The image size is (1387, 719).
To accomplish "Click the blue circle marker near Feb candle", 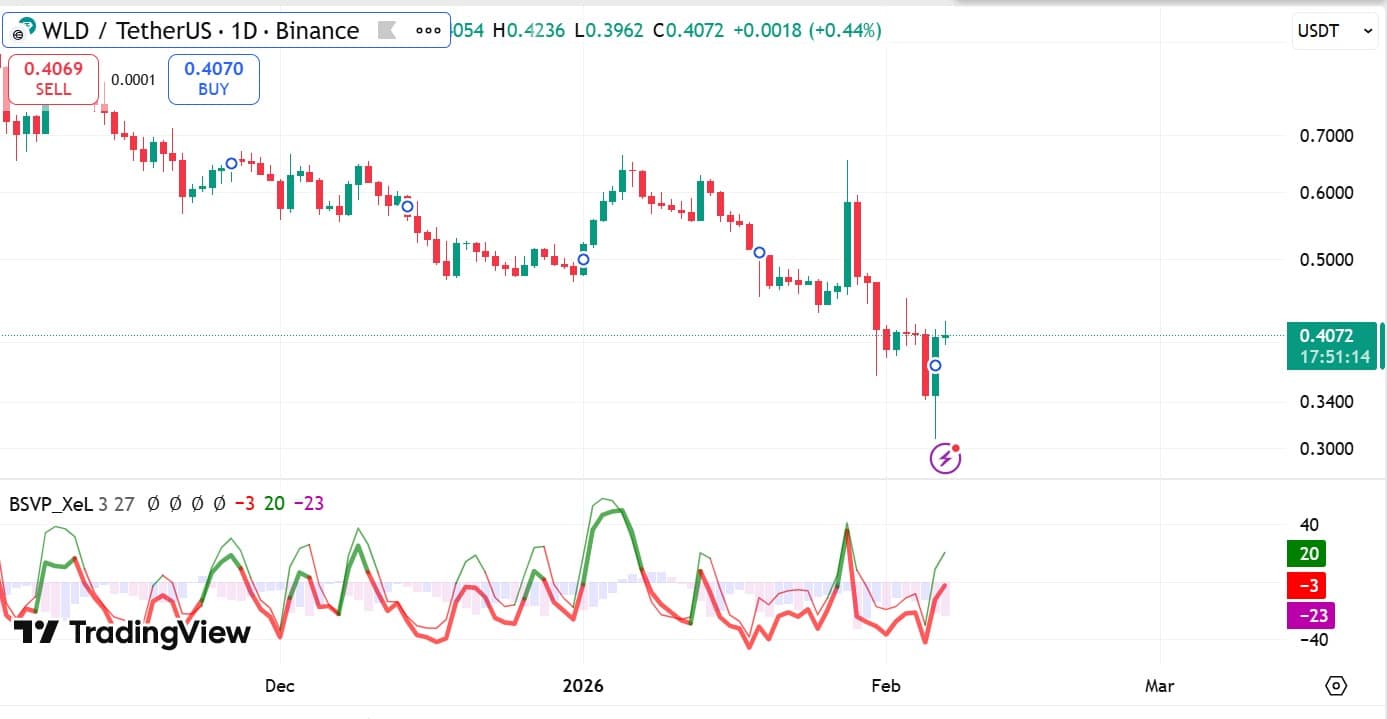I will (x=935, y=366).
